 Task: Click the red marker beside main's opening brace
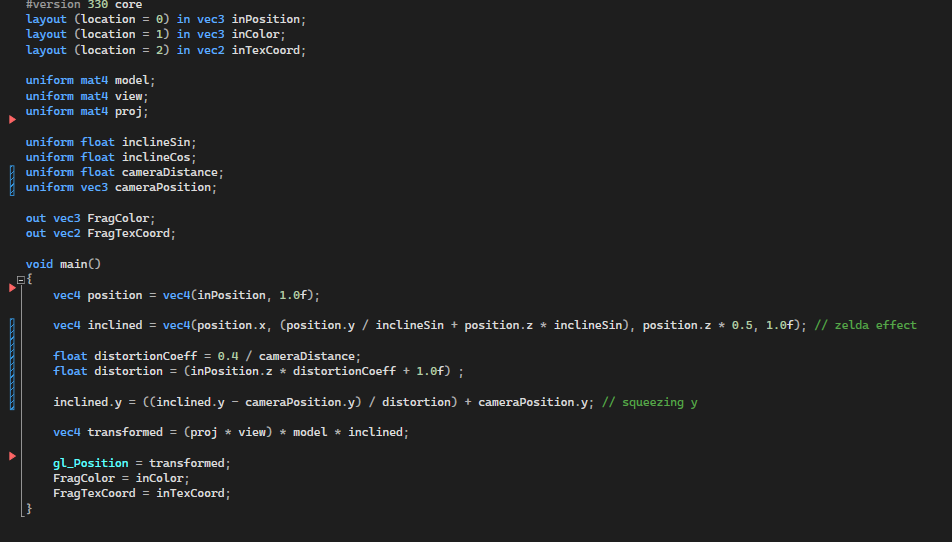point(12,288)
